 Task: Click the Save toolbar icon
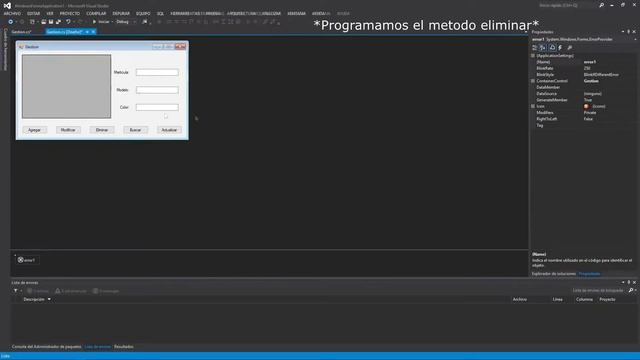click(51, 22)
